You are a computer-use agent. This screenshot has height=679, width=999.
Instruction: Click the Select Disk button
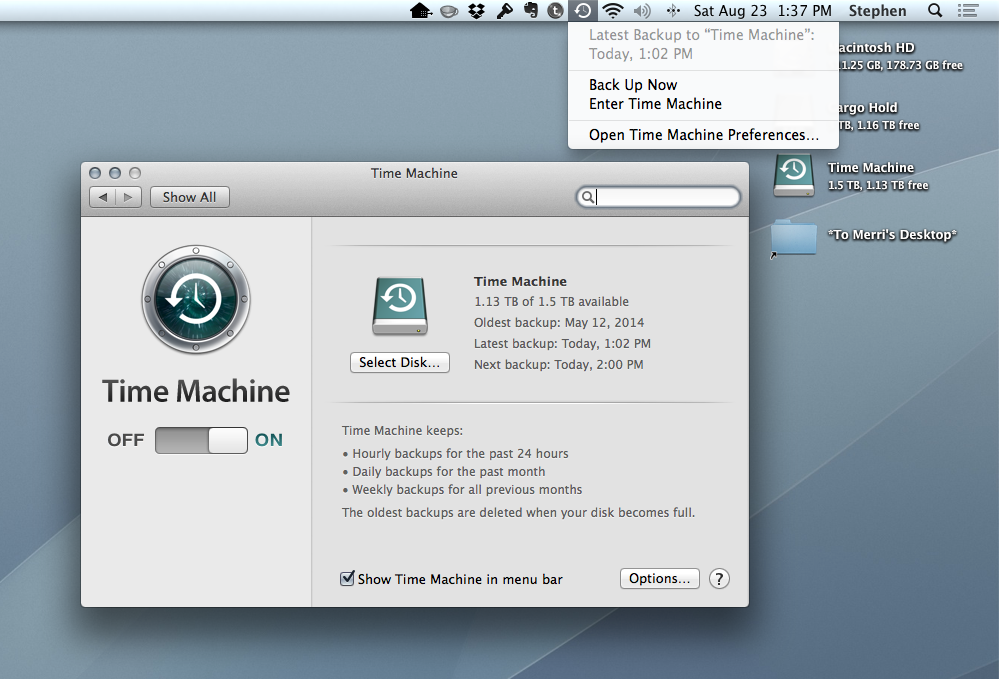click(399, 362)
